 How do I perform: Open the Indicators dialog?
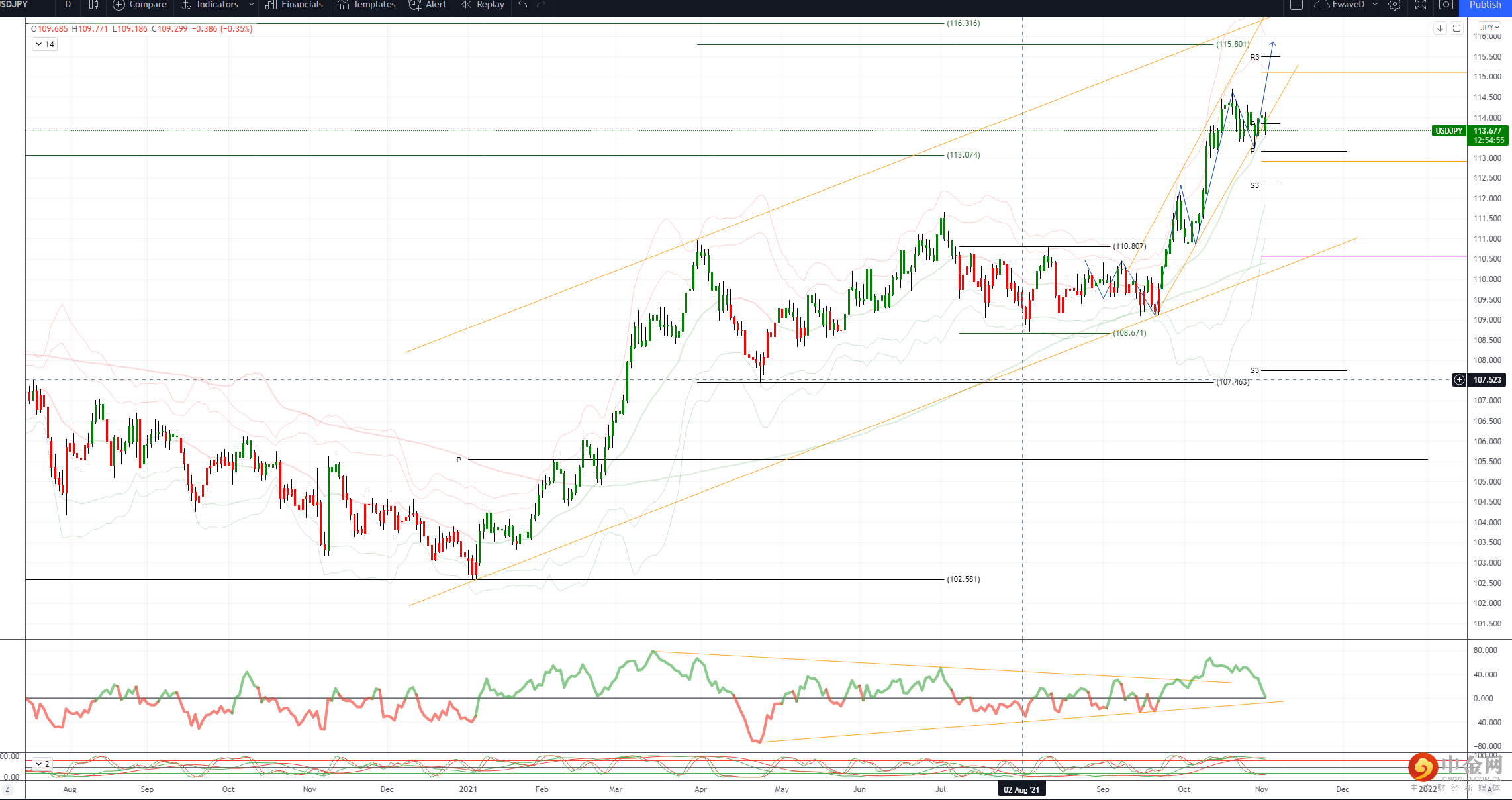click(210, 5)
